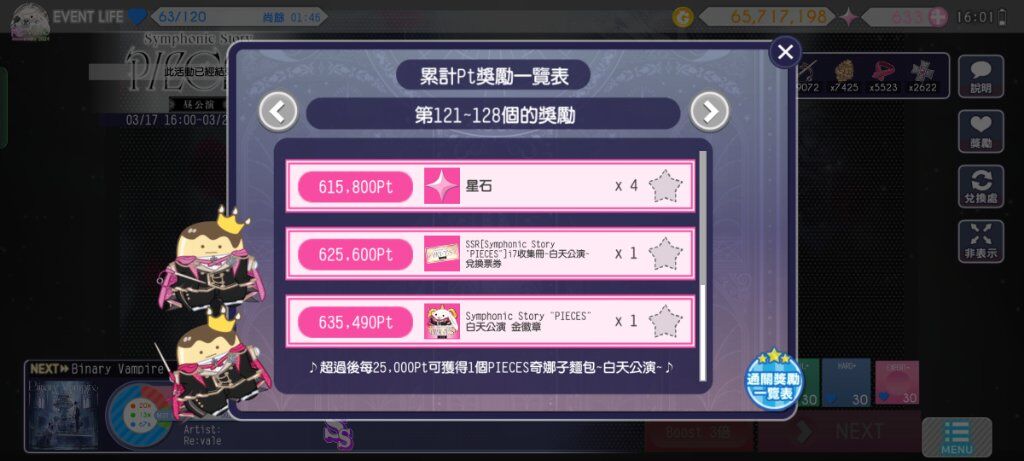Open the 通關獎勵一覽表 clear rewards badge

[774, 379]
